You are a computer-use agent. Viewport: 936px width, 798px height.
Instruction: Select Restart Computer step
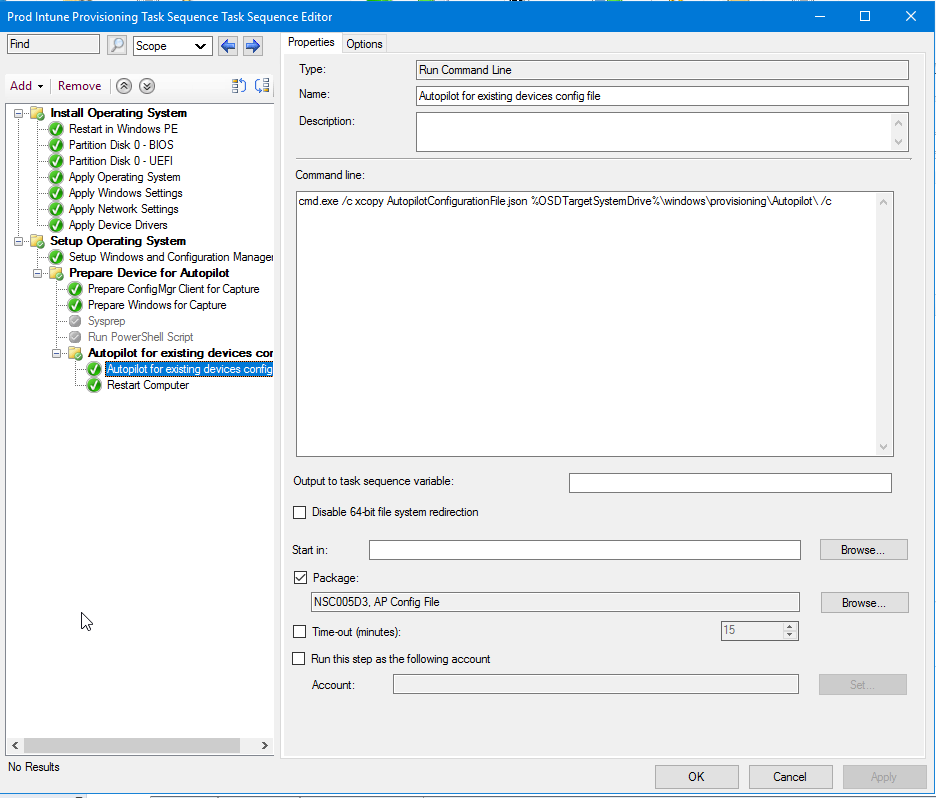pyautogui.click(x=148, y=386)
